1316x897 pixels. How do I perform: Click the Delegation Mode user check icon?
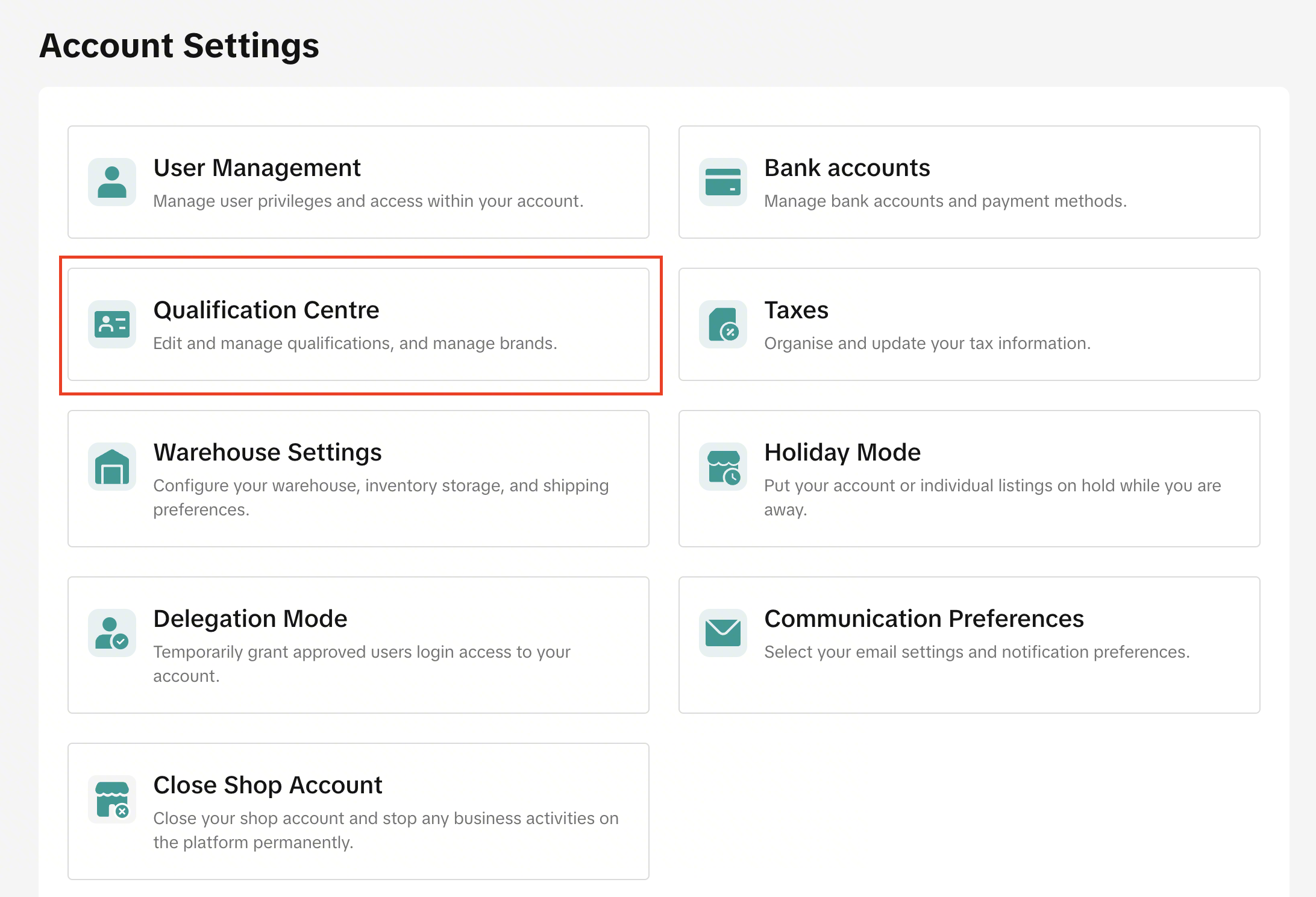point(112,633)
